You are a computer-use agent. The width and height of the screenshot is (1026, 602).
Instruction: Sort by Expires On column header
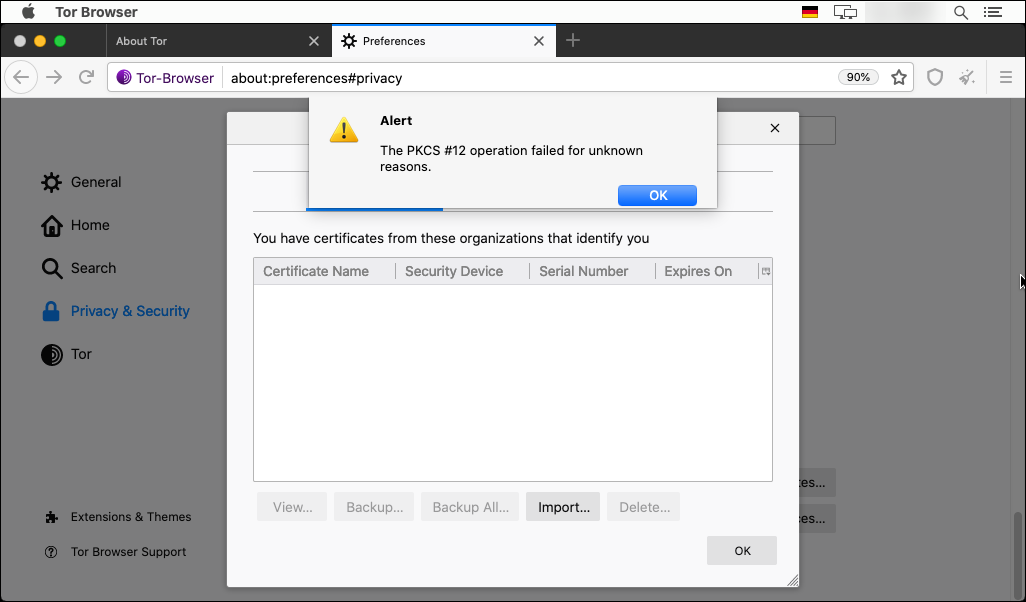click(698, 271)
